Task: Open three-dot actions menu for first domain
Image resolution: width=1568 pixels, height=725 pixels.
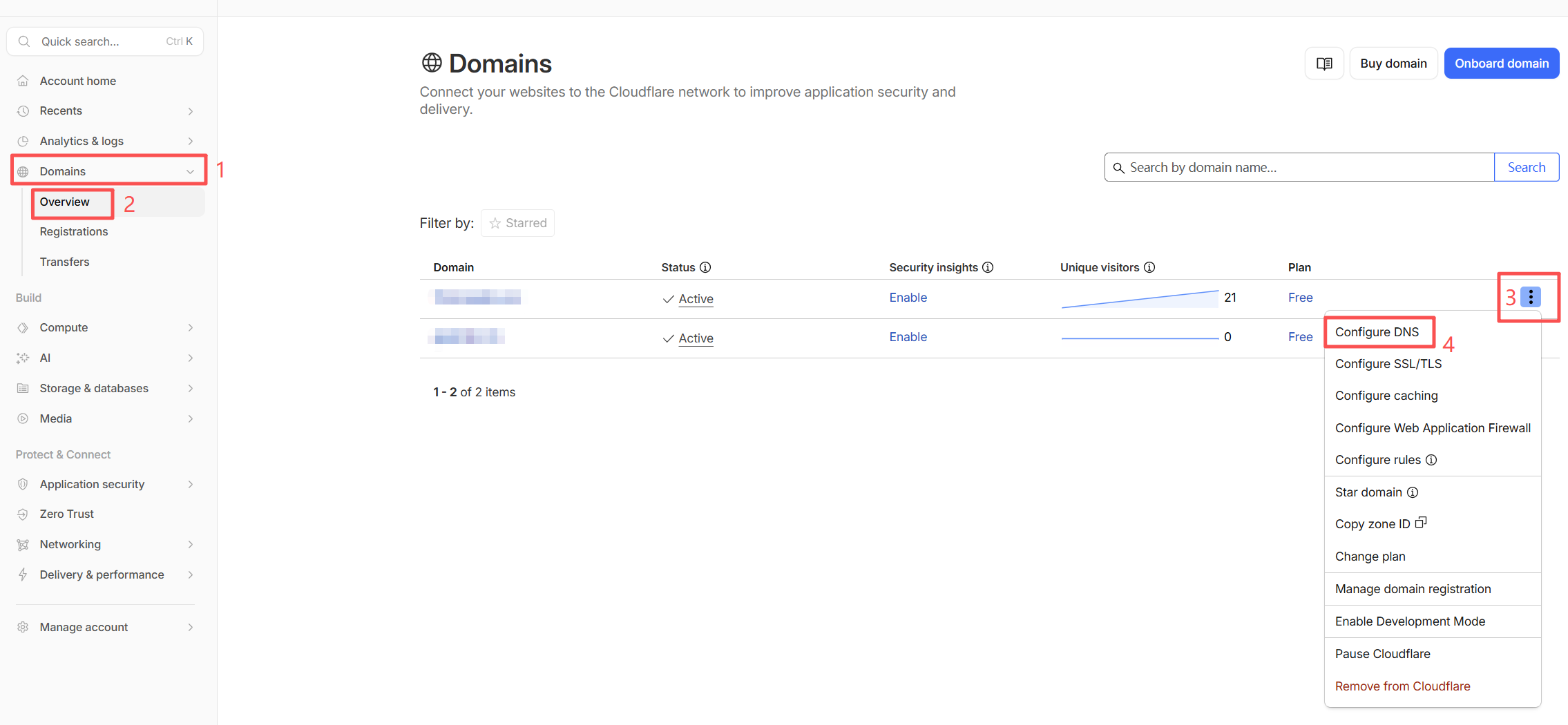Action: coord(1531,297)
